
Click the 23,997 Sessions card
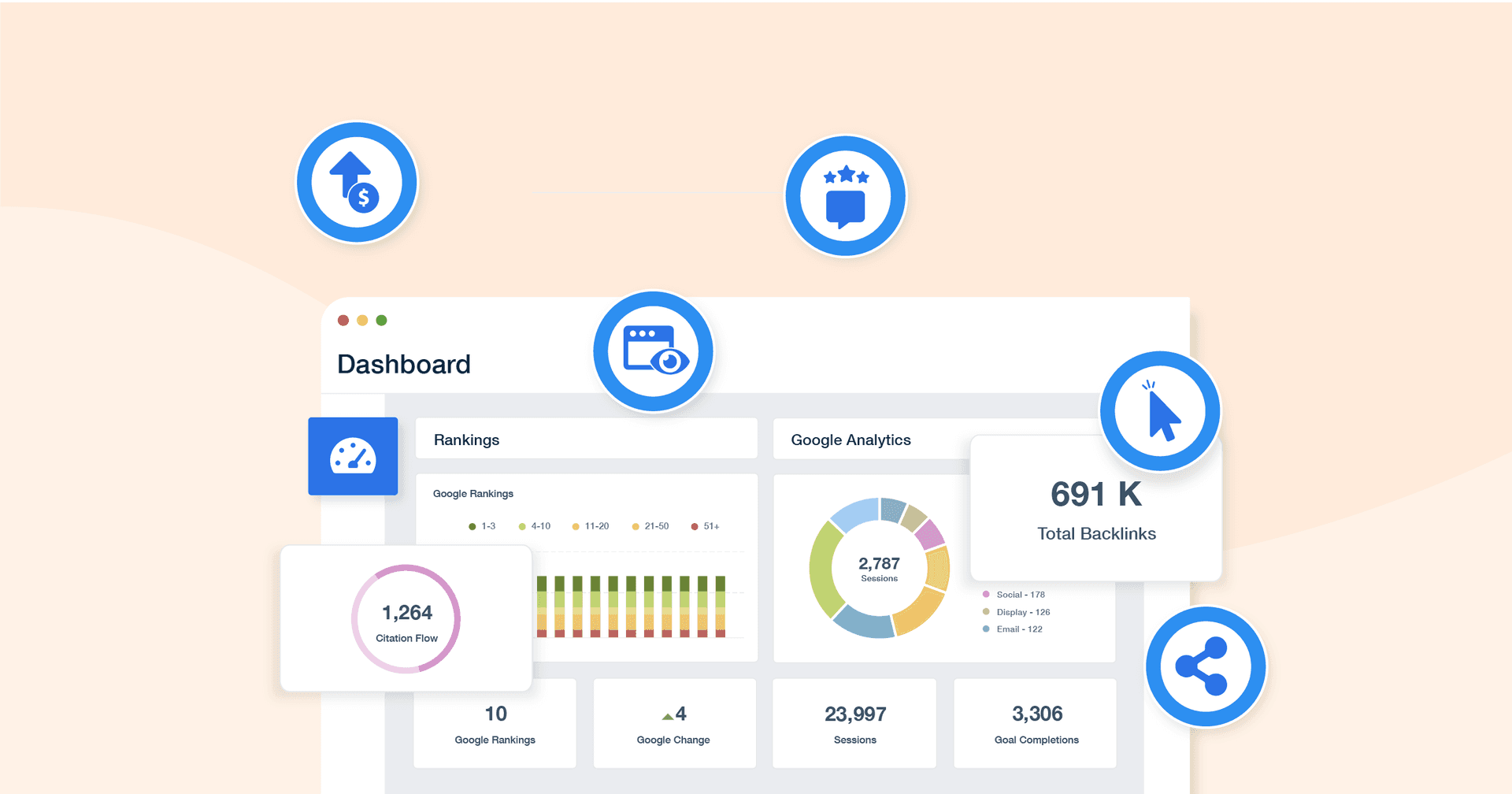(854, 722)
